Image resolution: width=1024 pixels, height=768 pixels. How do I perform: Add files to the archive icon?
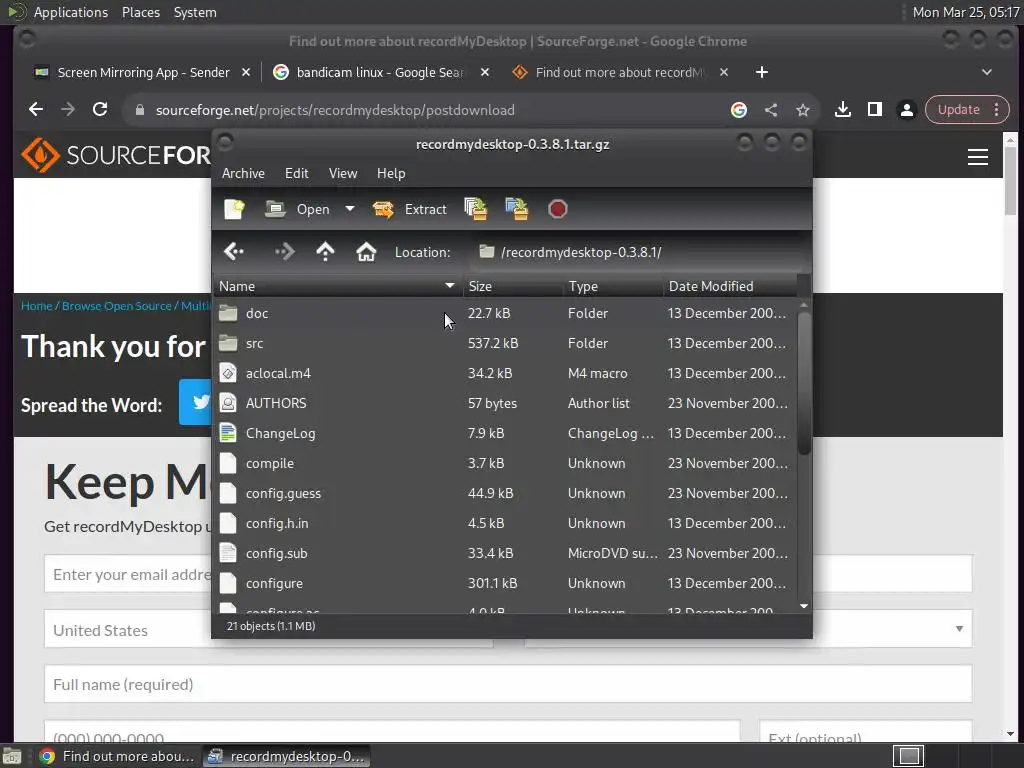tap(475, 209)
